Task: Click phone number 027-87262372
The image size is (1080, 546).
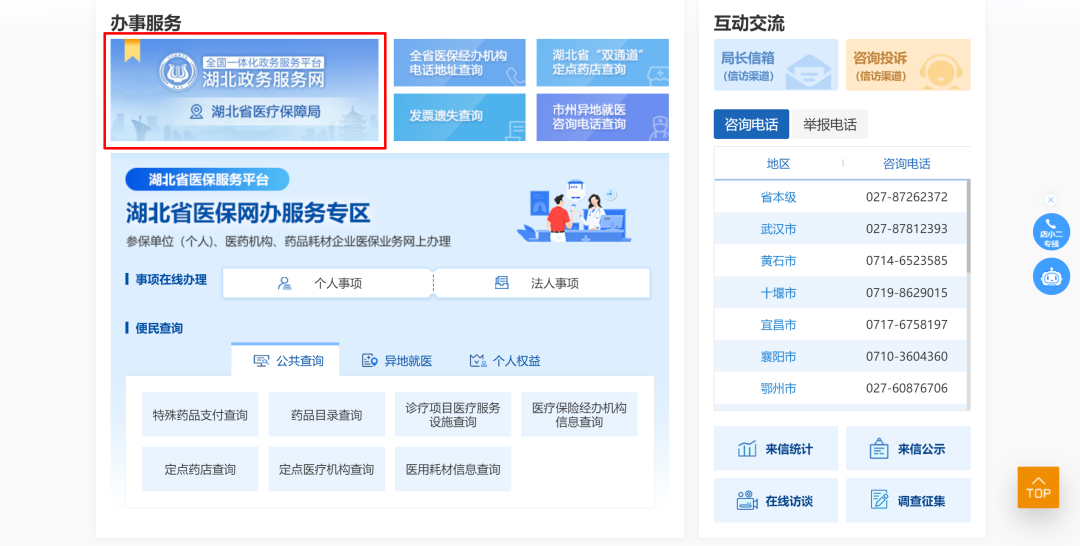Action: point(906,197)
